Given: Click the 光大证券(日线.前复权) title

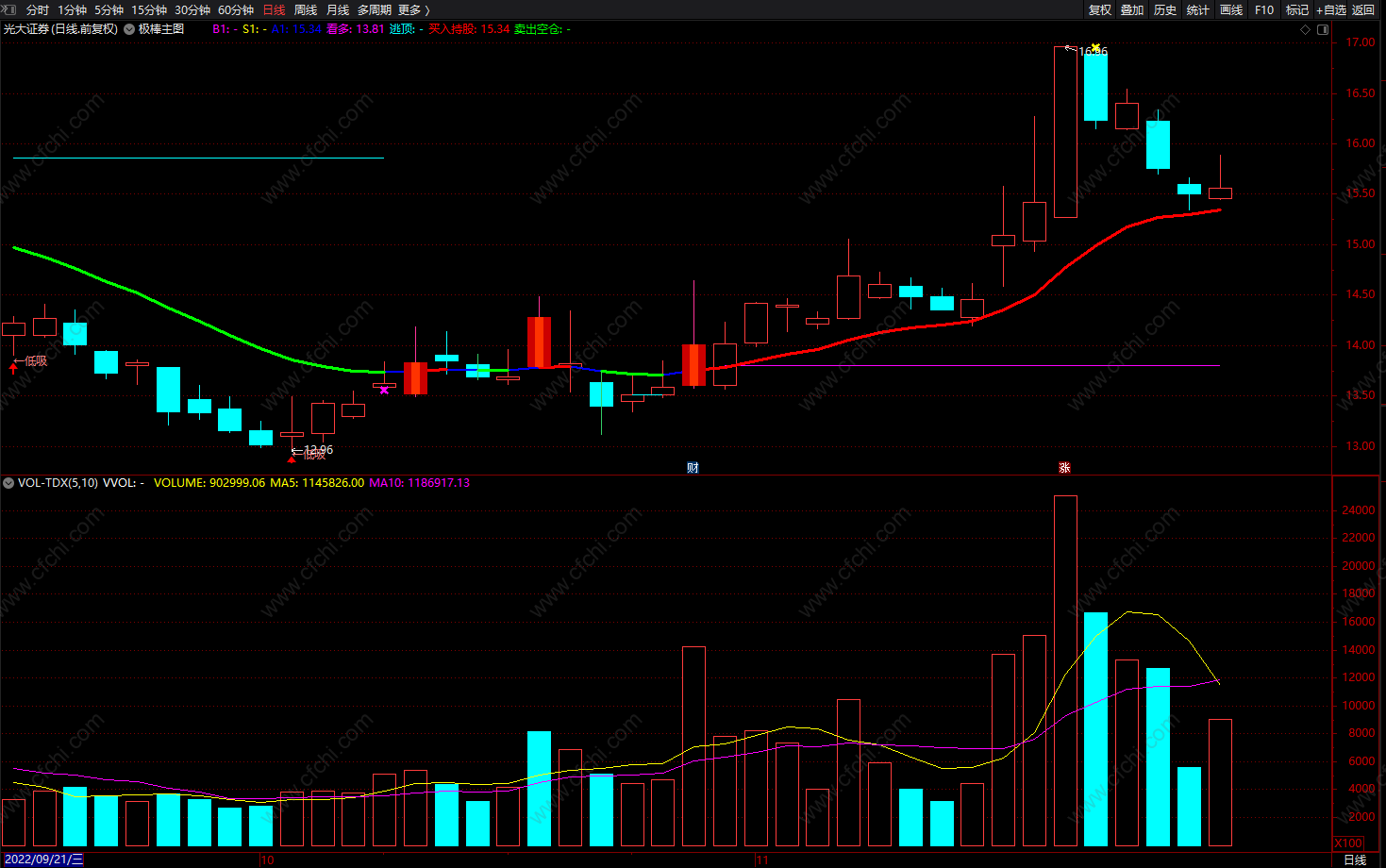Looking at the screenshot, I should [x=61, y=29].
